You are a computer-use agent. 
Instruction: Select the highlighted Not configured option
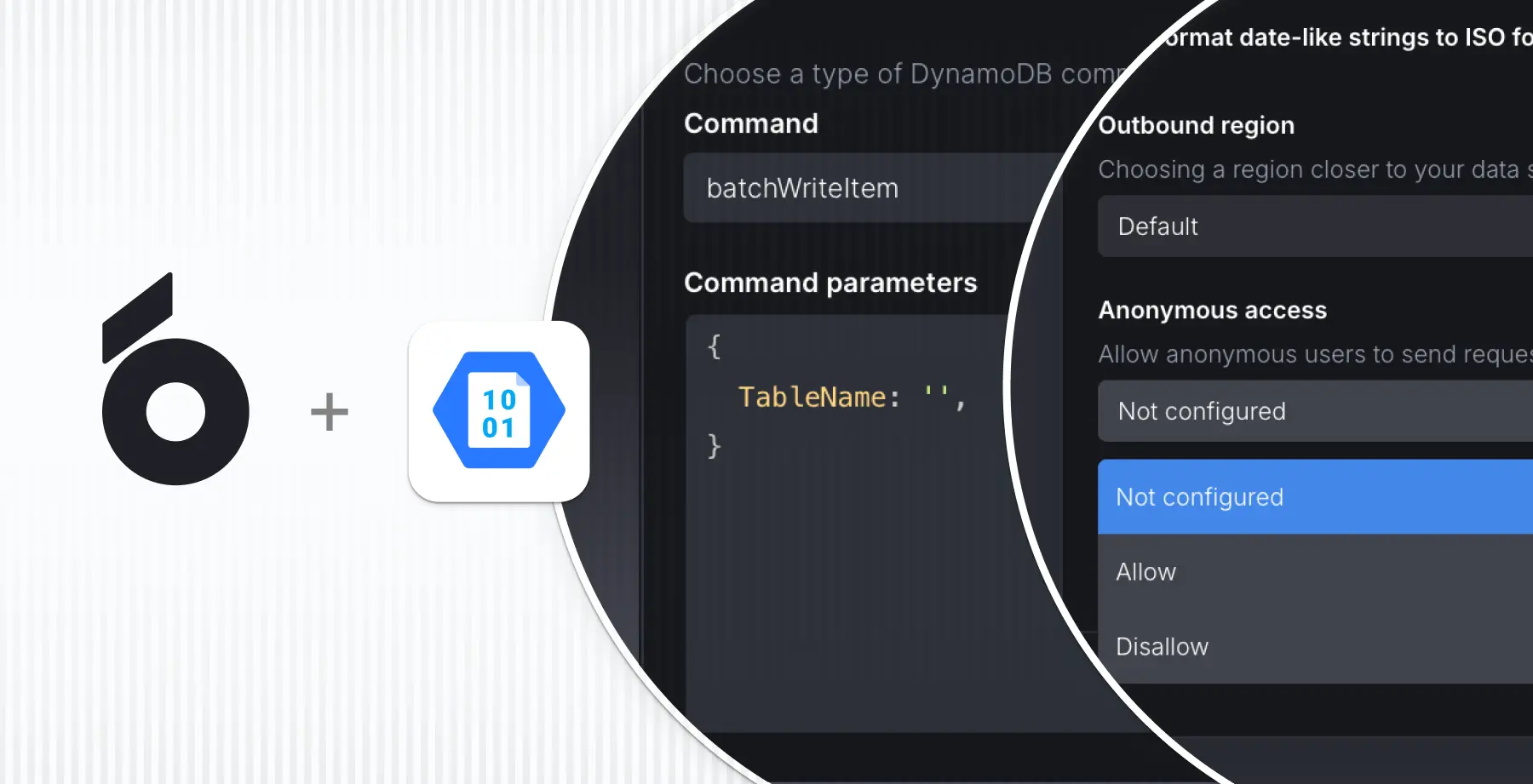(1315, 497)
